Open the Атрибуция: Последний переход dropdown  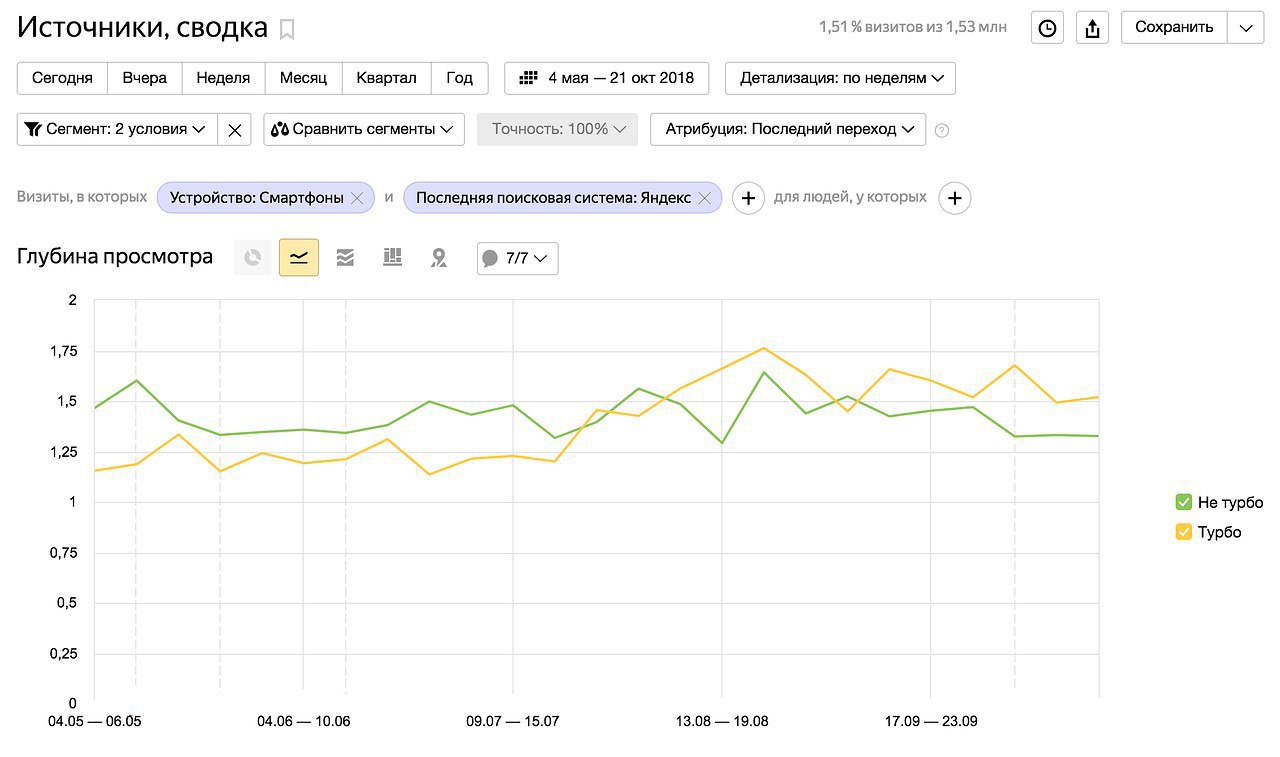pos(788,129)
